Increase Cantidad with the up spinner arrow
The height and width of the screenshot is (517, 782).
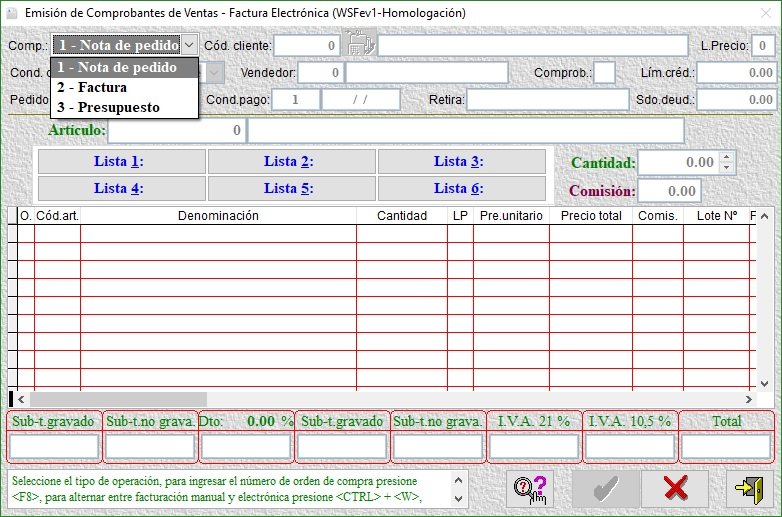(x=727, y=157)
